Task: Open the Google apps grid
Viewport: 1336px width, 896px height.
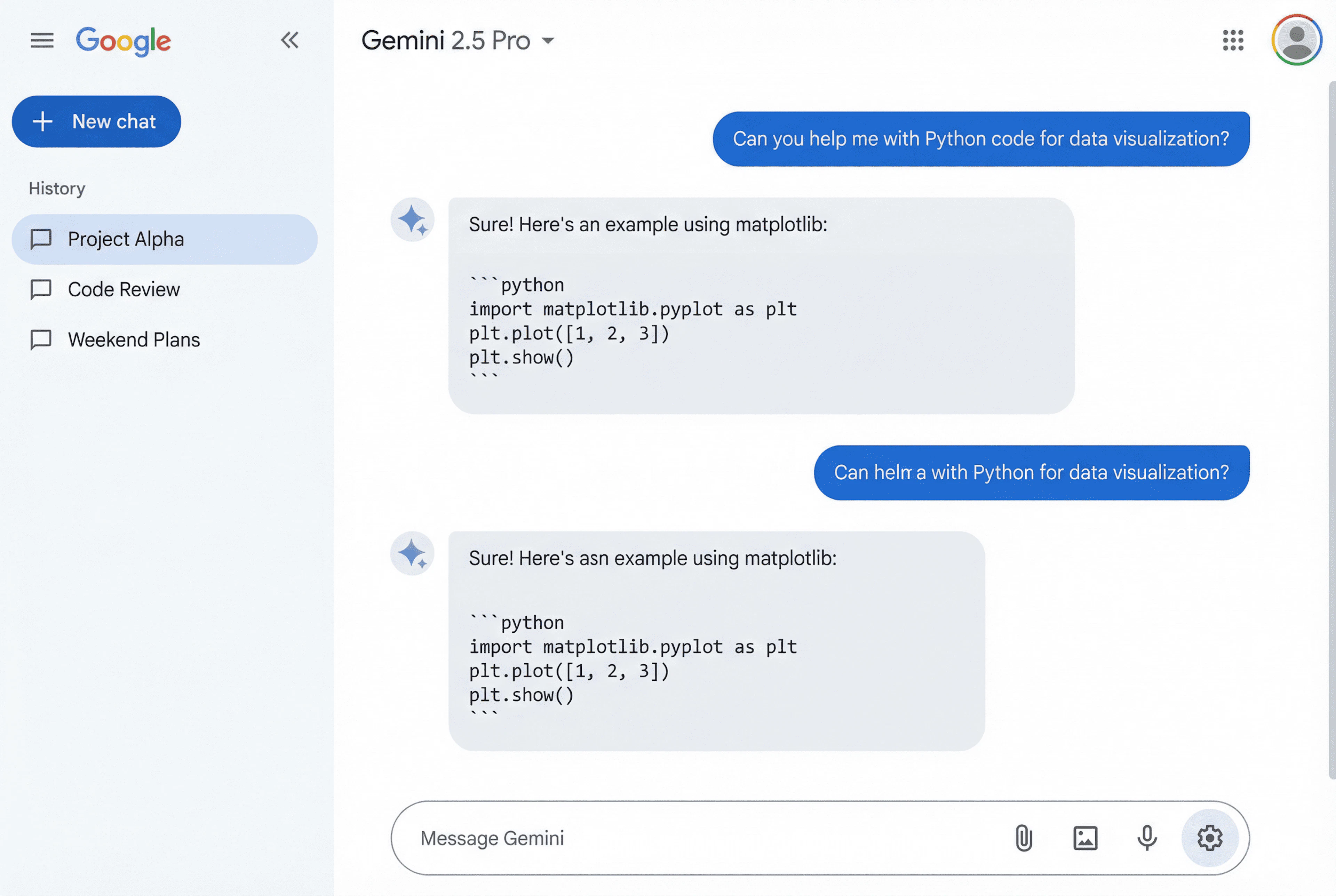Action: [x=1233, y=41]
